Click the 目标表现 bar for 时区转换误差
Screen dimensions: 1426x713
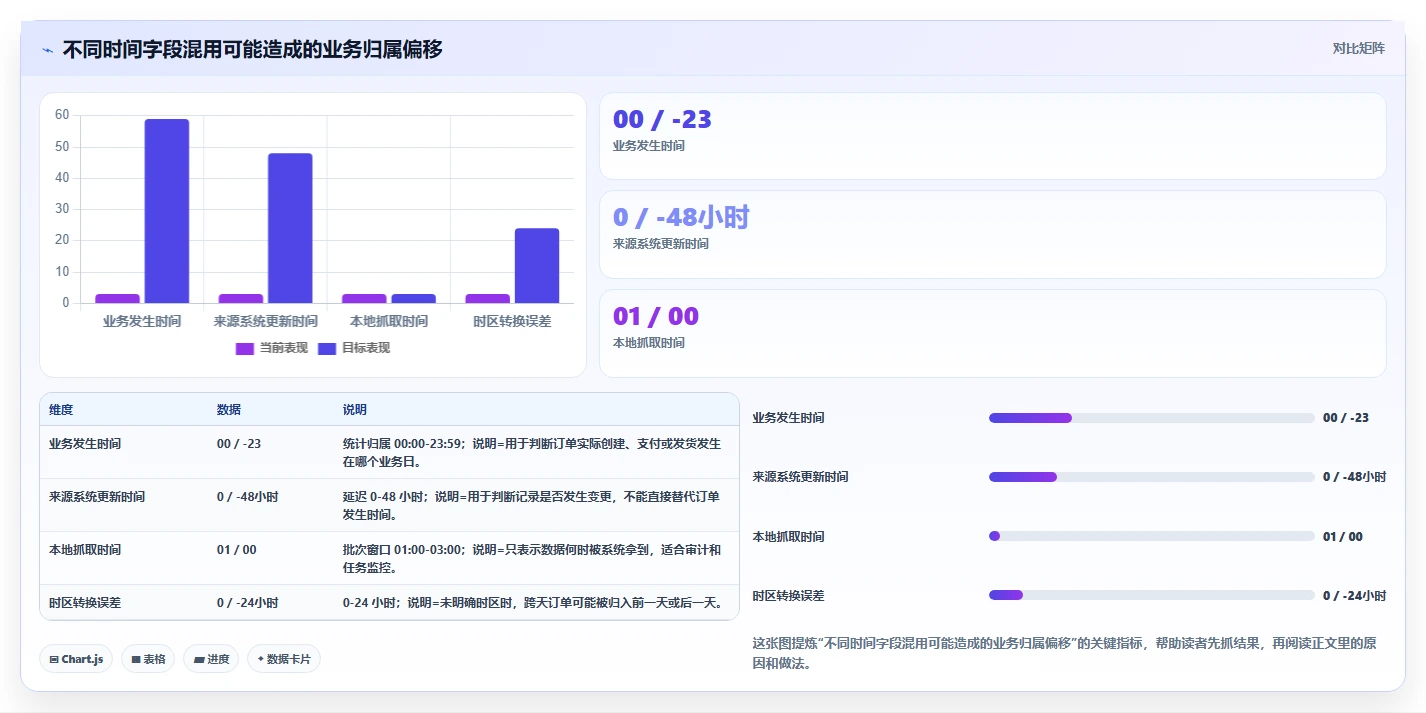(537, 266)
